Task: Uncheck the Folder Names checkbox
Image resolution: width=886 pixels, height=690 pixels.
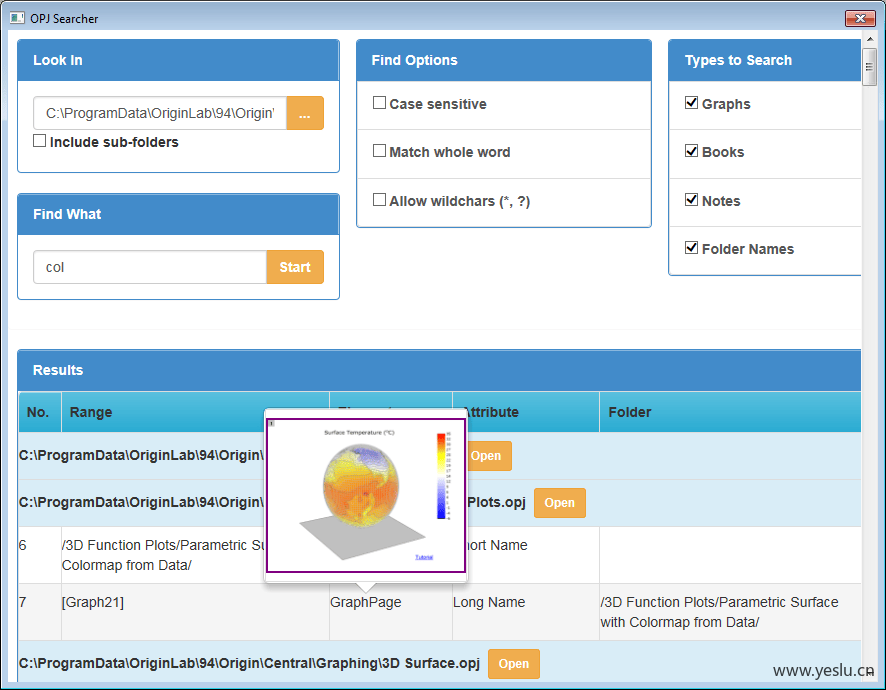Action: 691,248
